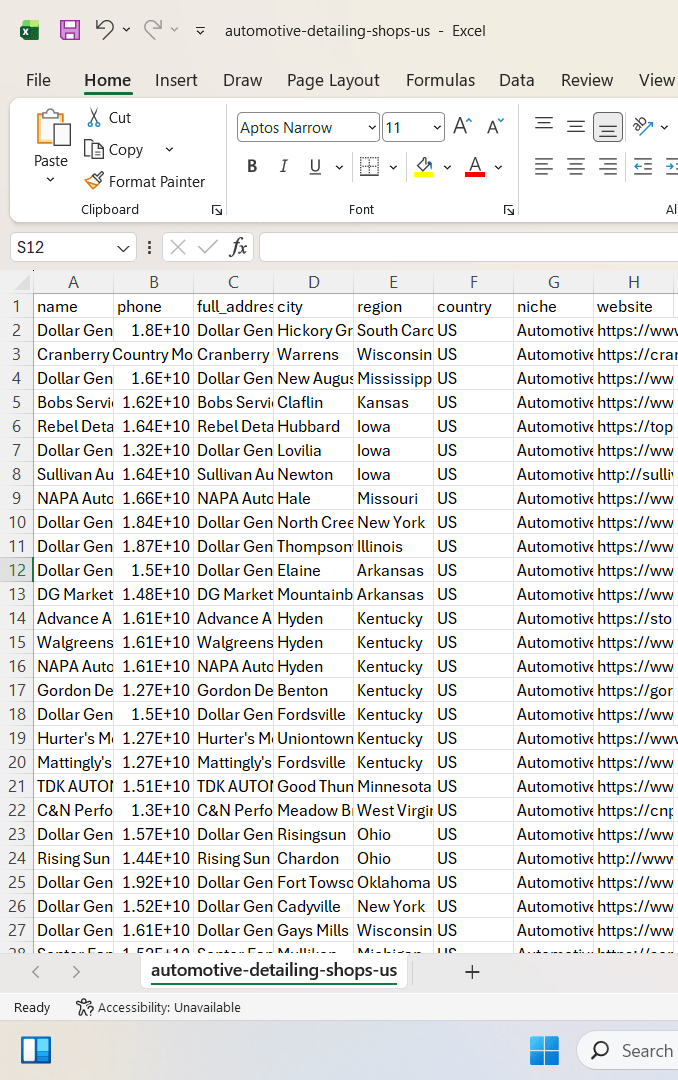This screenshot has width=678, height=1080.
Task: Increase font size with large A
Action: (x=463, y=126)
